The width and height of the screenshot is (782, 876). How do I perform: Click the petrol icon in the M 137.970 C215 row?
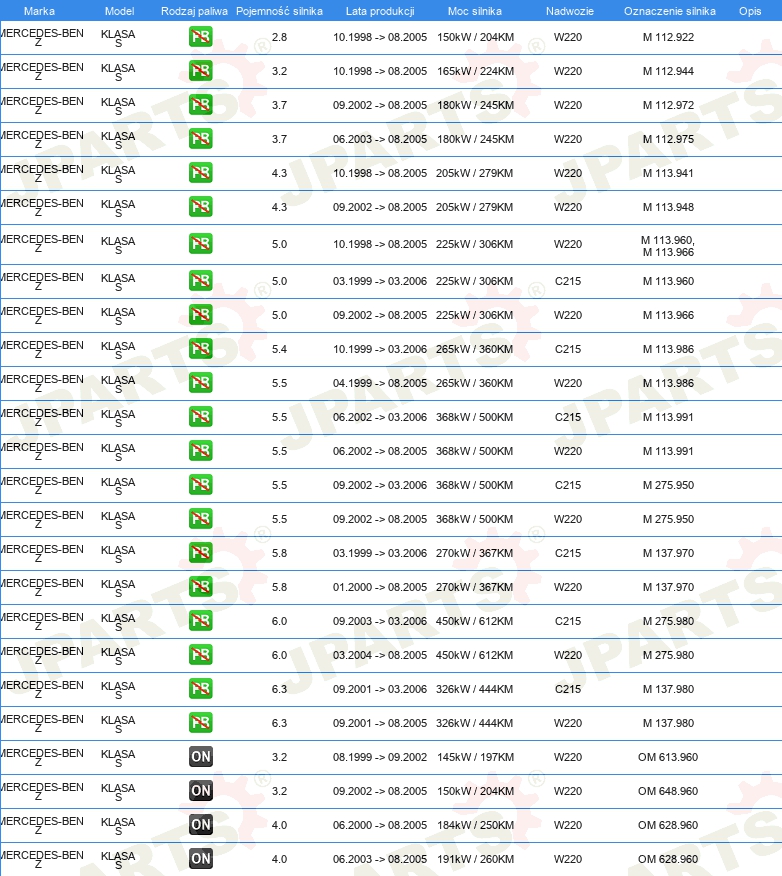click(x=201, y=553)
